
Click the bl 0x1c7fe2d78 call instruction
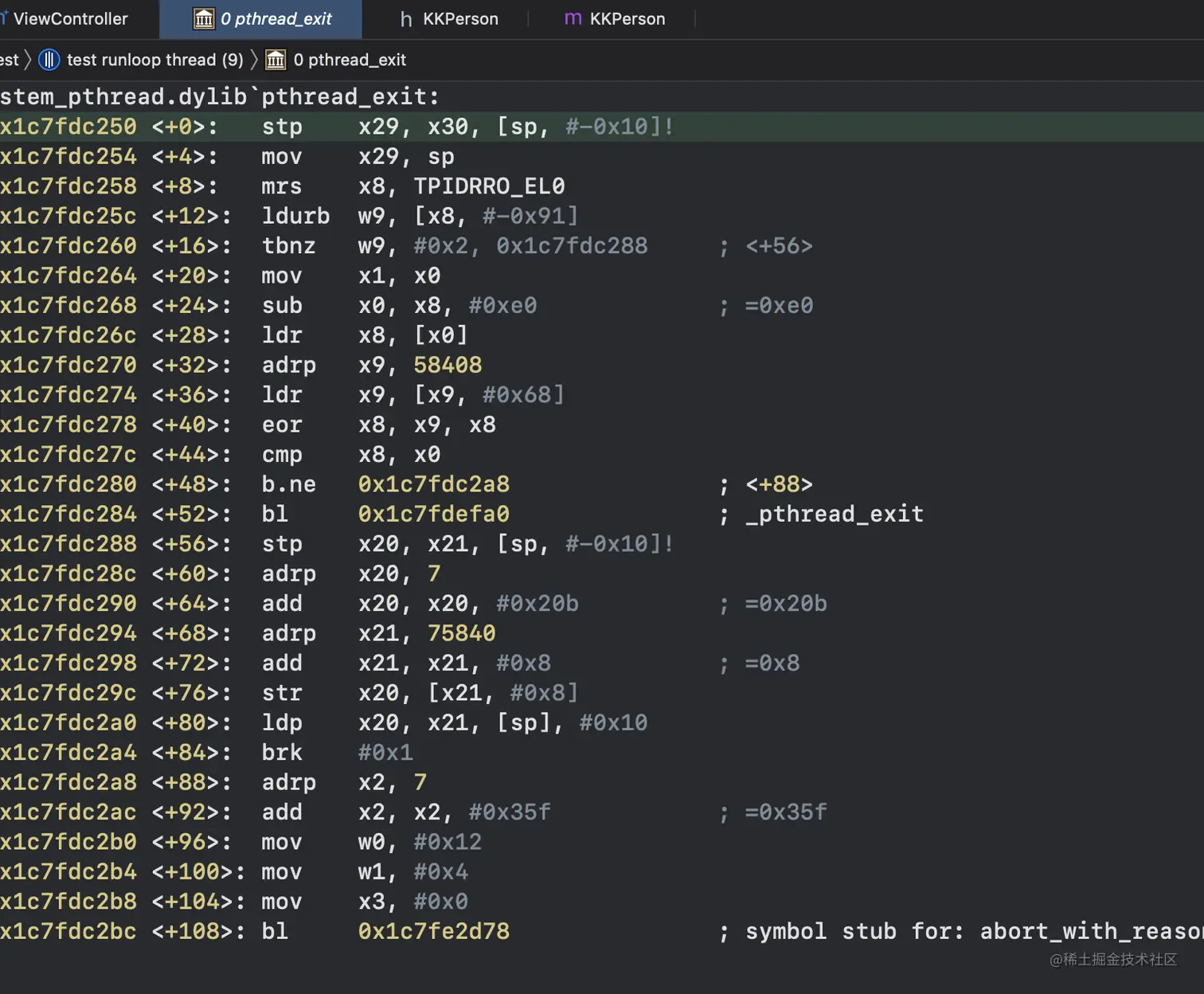tap(602, 931)
